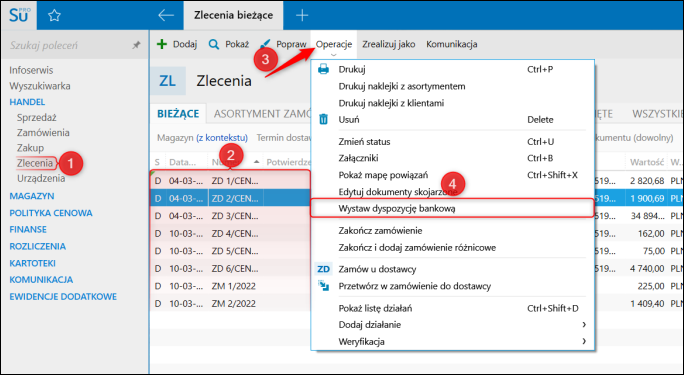This screenshot has height=375, width=684.
Task: Select the ZD 4/CEN... order row
Action: click(230, 233)
